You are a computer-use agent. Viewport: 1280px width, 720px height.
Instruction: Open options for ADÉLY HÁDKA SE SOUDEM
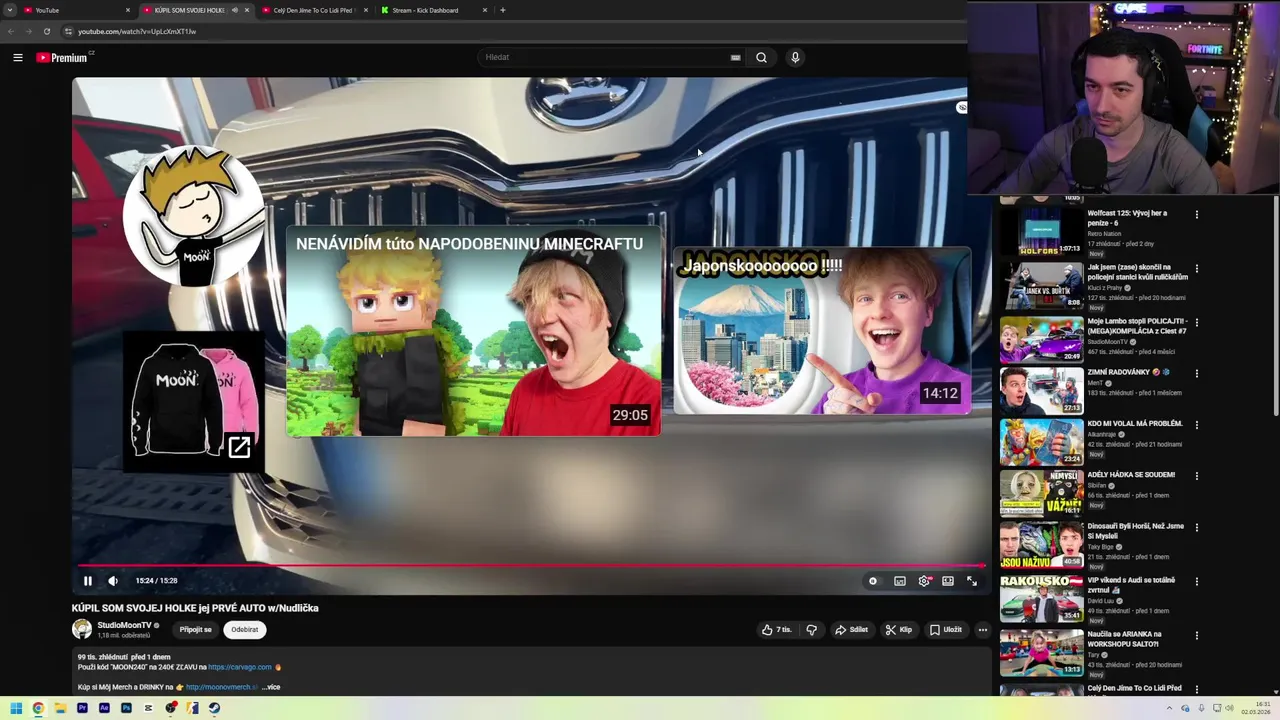pos(1196,475)
